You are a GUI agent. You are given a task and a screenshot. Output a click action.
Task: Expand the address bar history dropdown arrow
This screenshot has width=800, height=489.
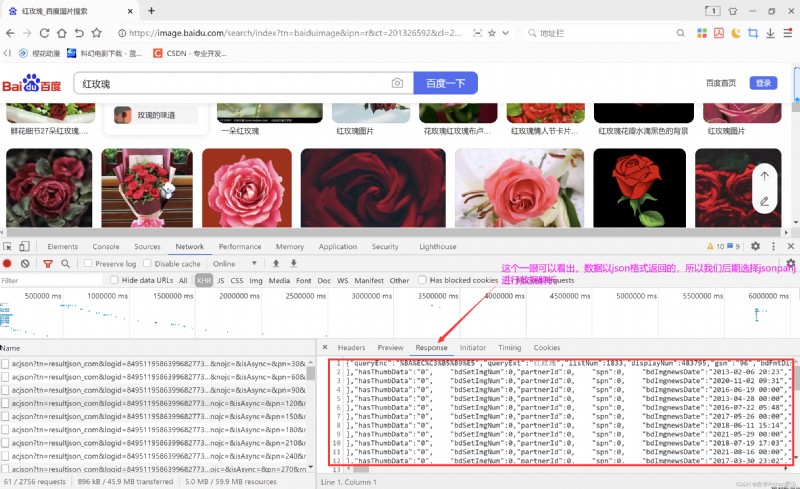[x=506, y=33]
